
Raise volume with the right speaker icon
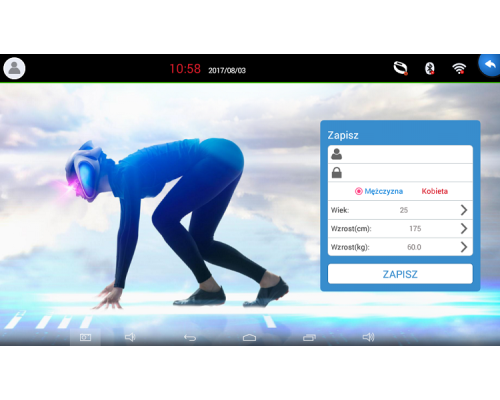pyautogui.click(x=368, y=337)
